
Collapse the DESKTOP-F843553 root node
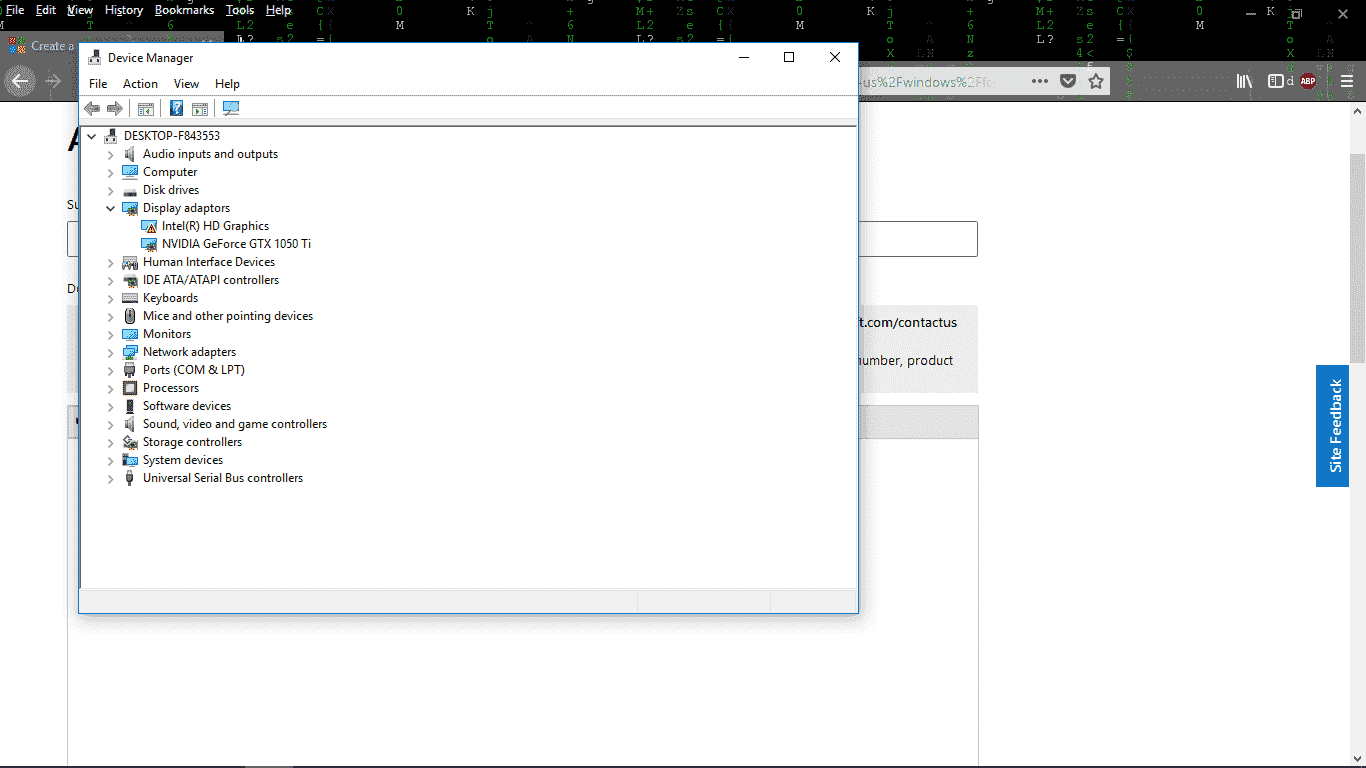point(92,136)
